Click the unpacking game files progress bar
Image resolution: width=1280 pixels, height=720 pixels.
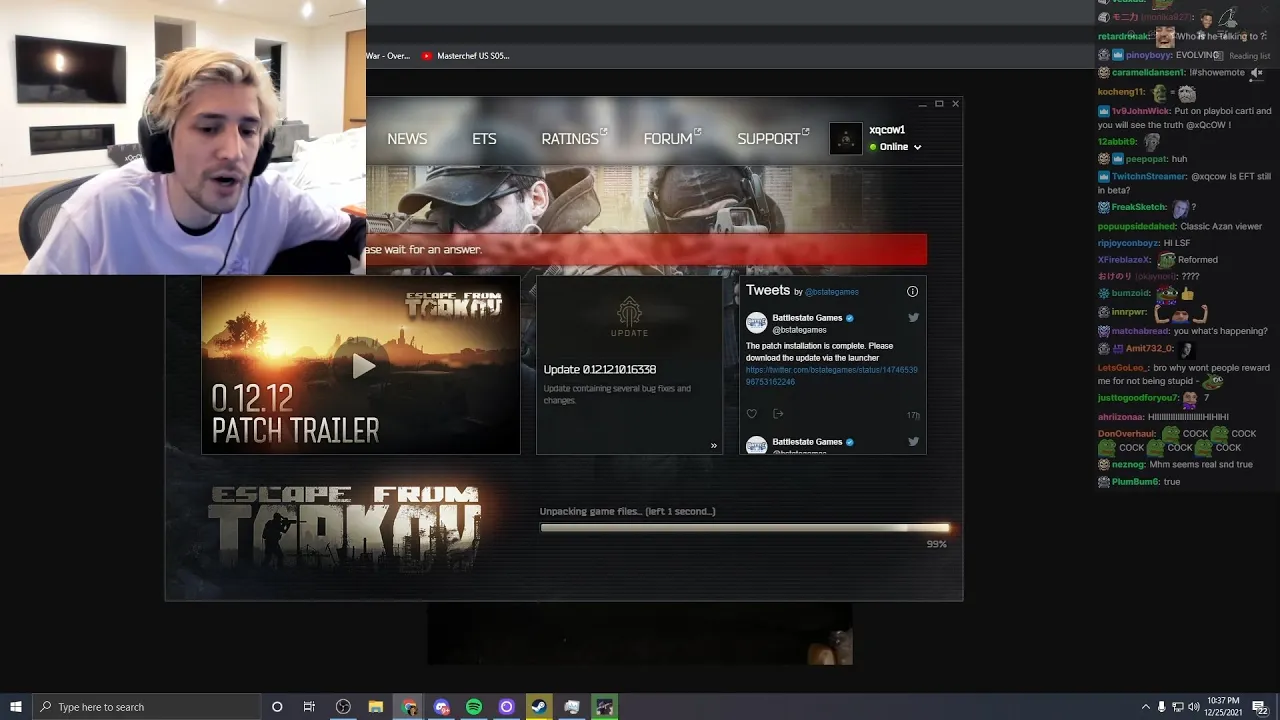[745, 528]
